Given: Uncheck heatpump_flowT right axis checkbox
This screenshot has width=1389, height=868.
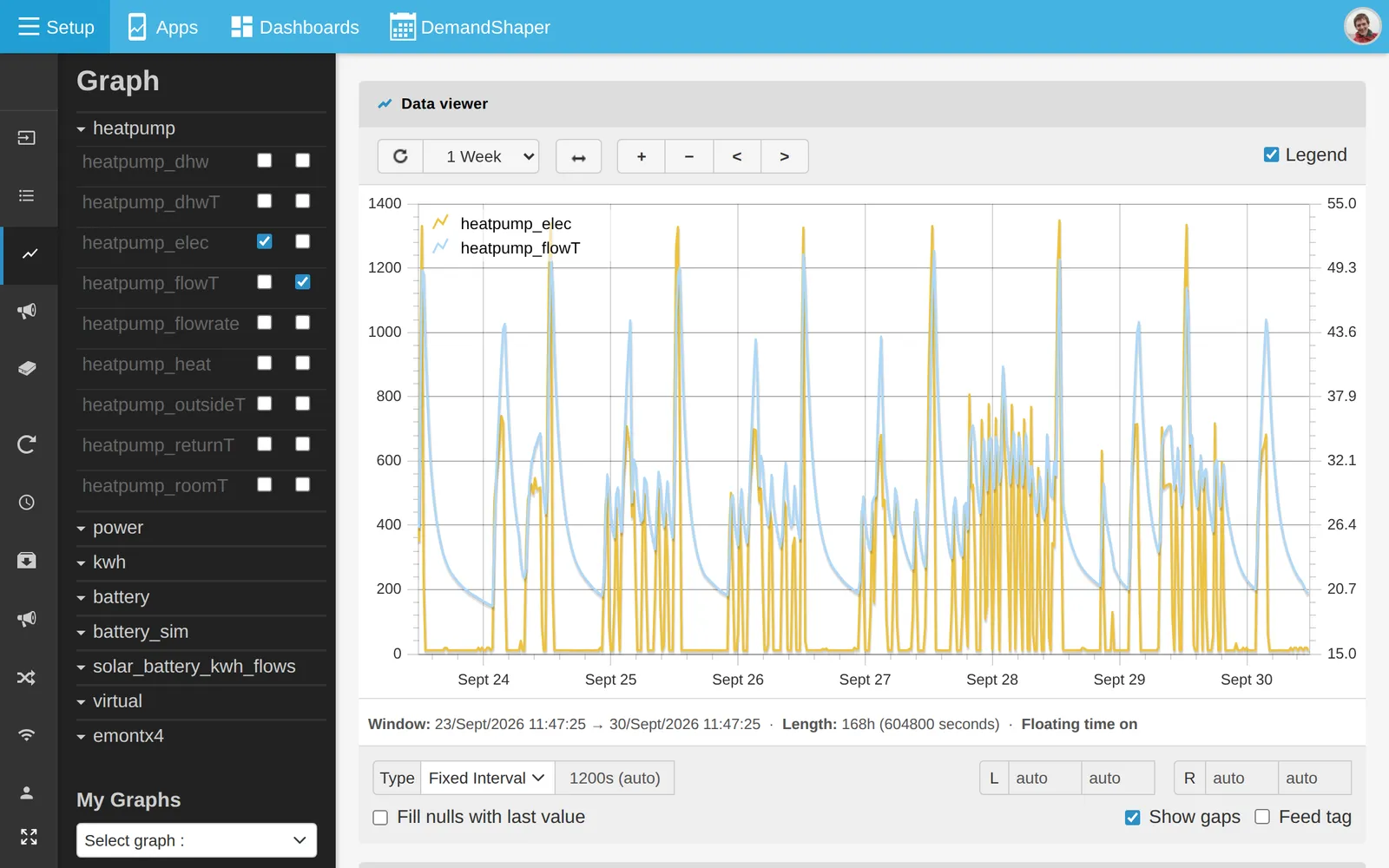Looking at the screenshot, I should [303, 282].
